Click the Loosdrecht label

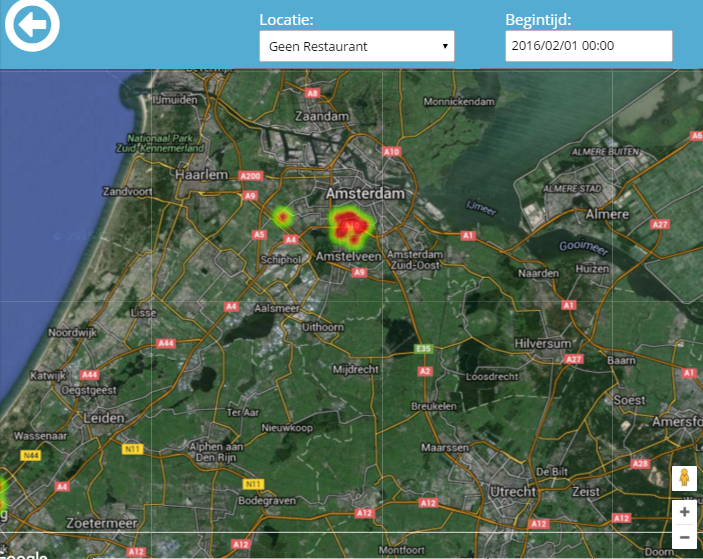click(x=492, y=377)
